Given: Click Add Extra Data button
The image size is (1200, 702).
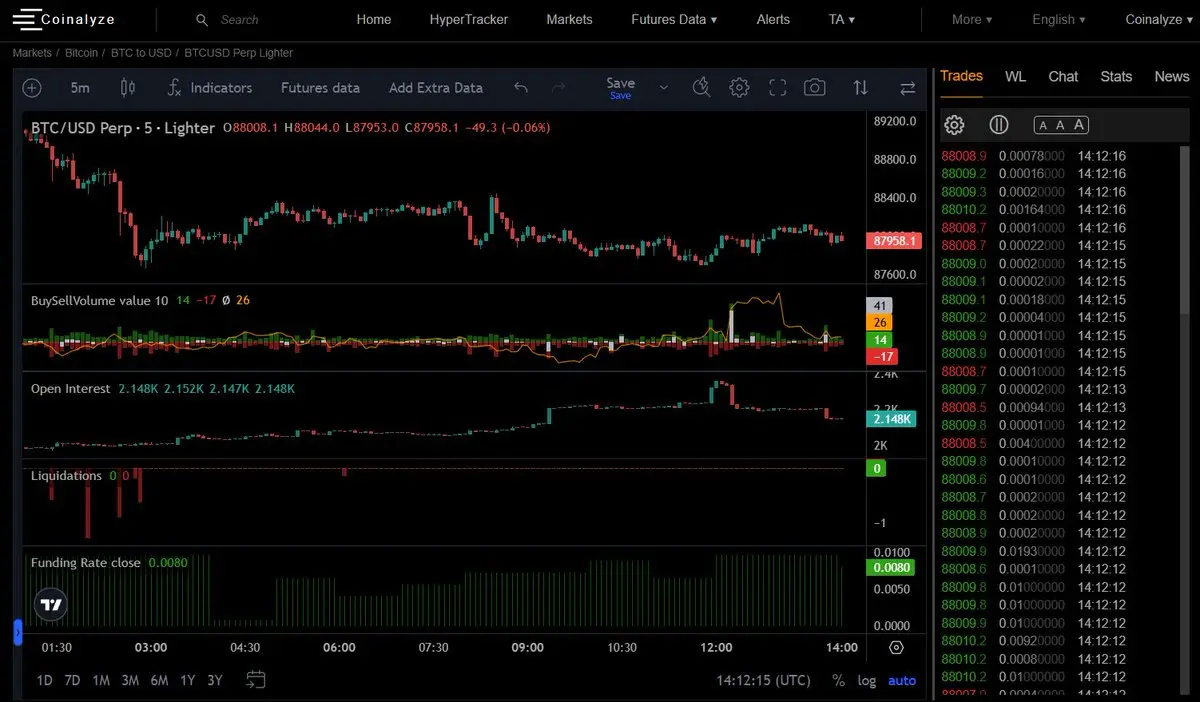Looking at the screenshot, I should click(x=436, y=88).
